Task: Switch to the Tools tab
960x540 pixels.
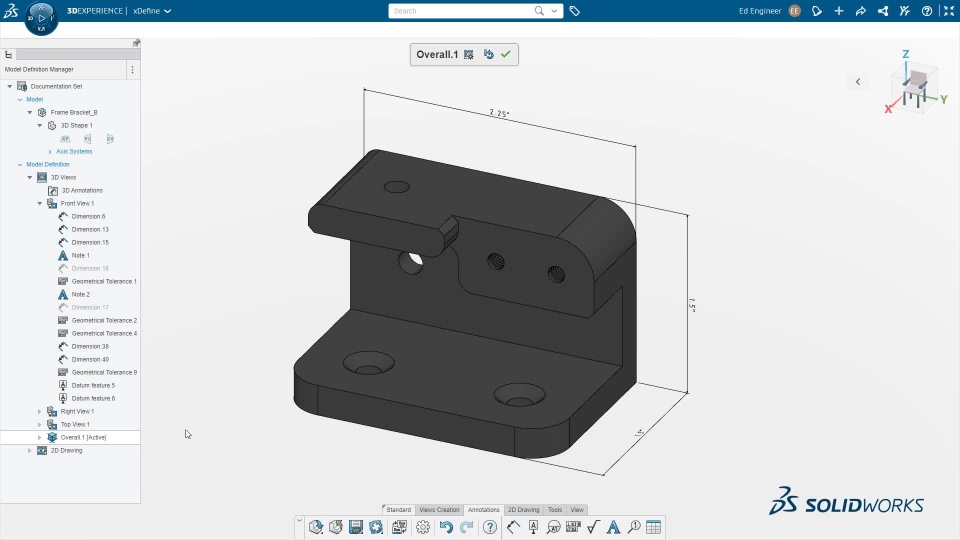Action: 555,509
